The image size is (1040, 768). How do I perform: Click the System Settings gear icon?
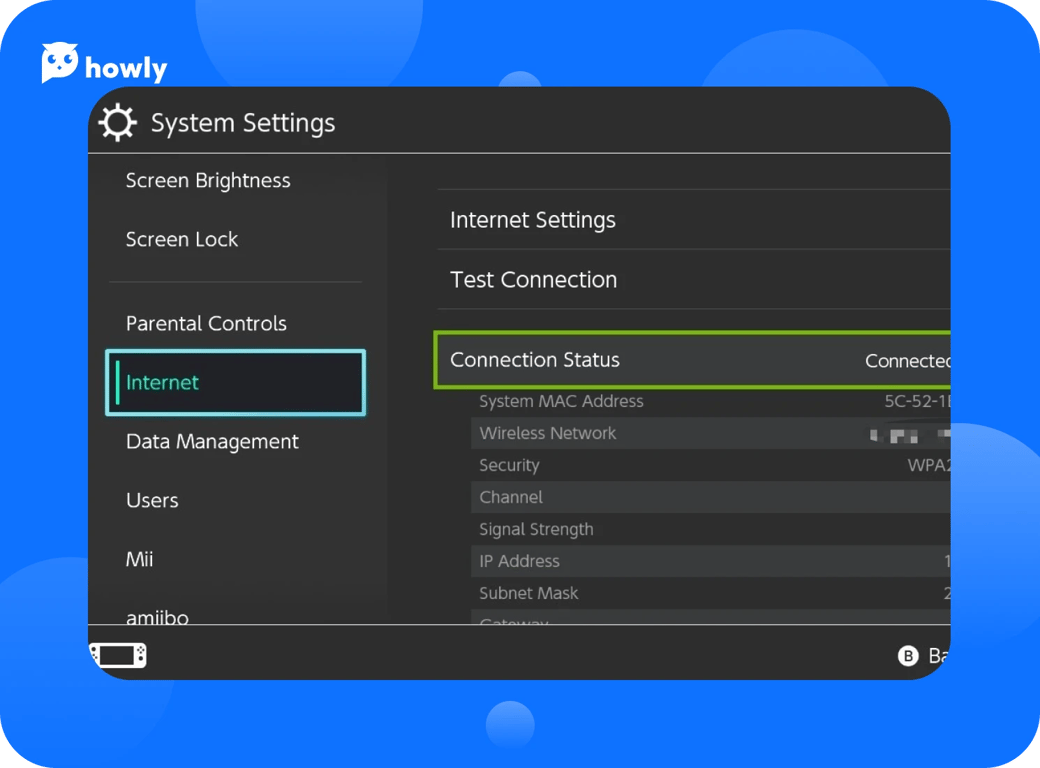tap(118, 123)
